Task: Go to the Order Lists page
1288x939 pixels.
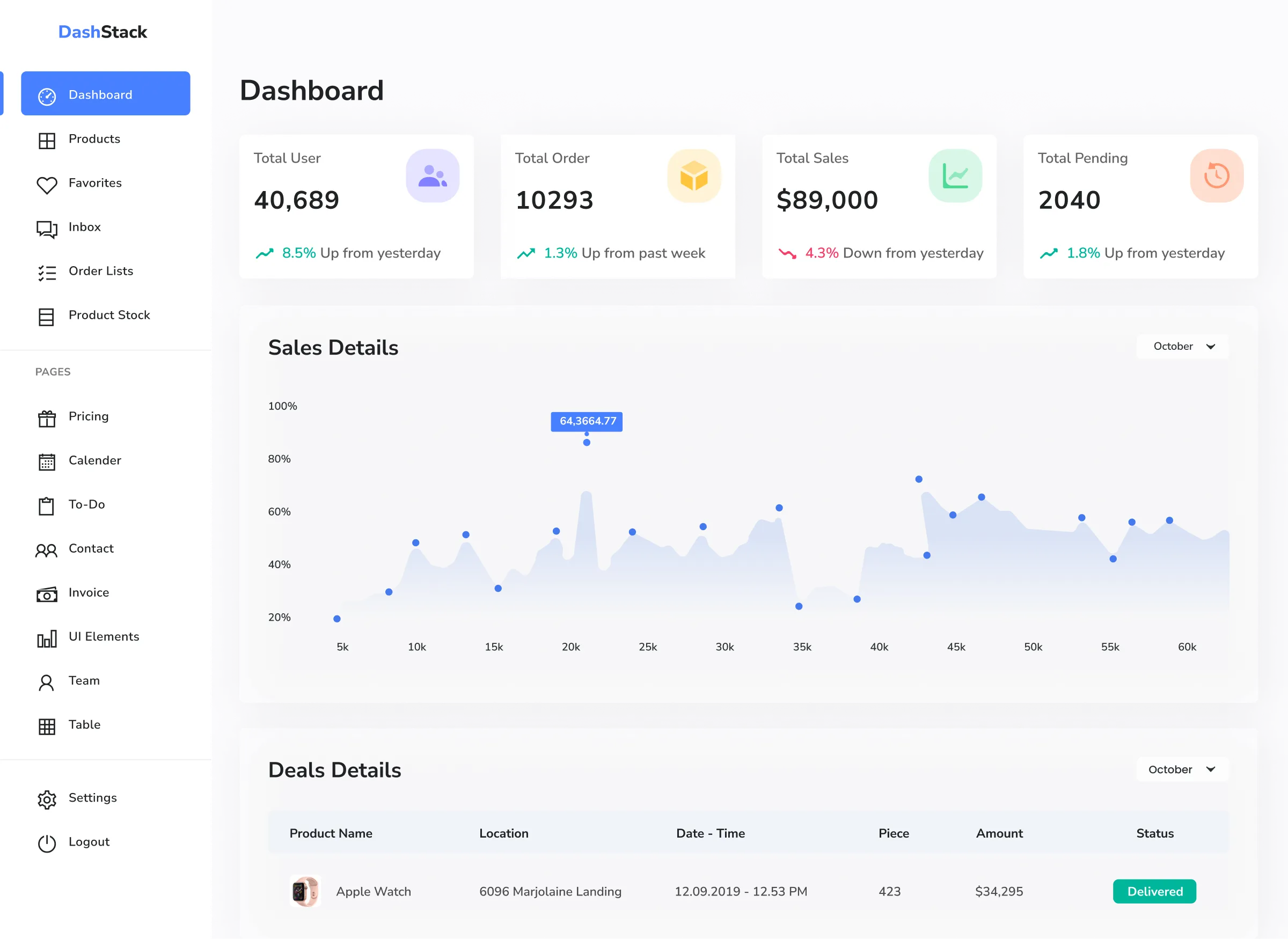Action: coord(100,271)
